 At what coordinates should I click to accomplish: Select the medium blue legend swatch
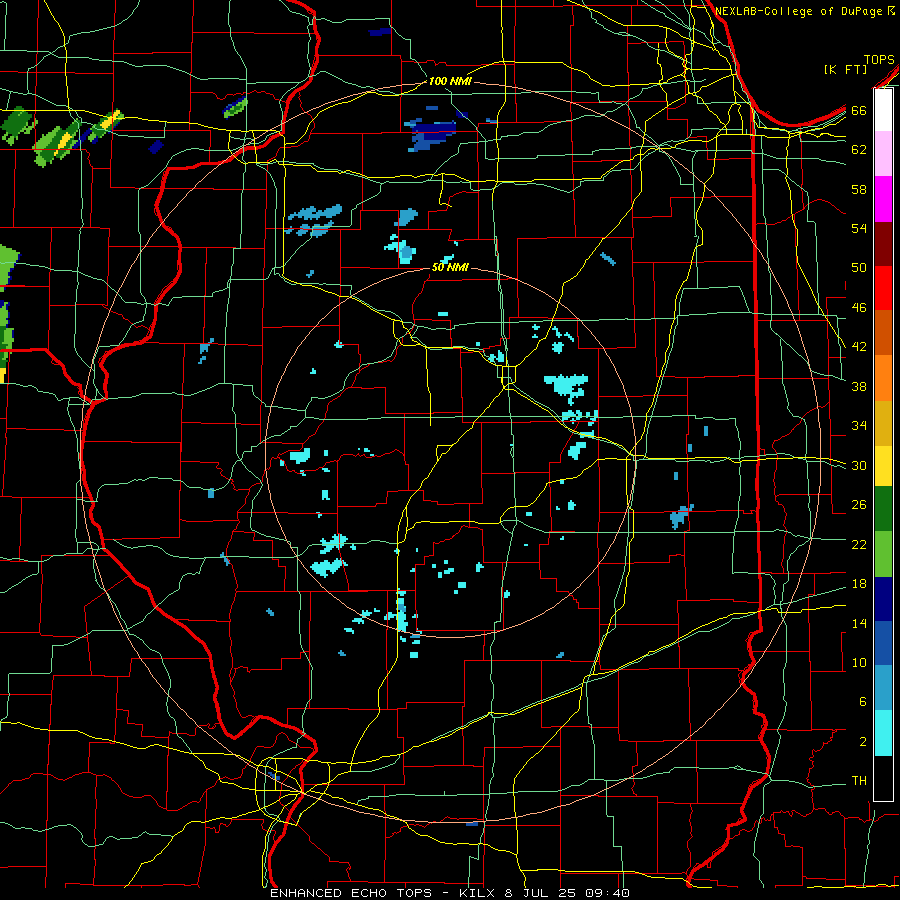[883, 643]
